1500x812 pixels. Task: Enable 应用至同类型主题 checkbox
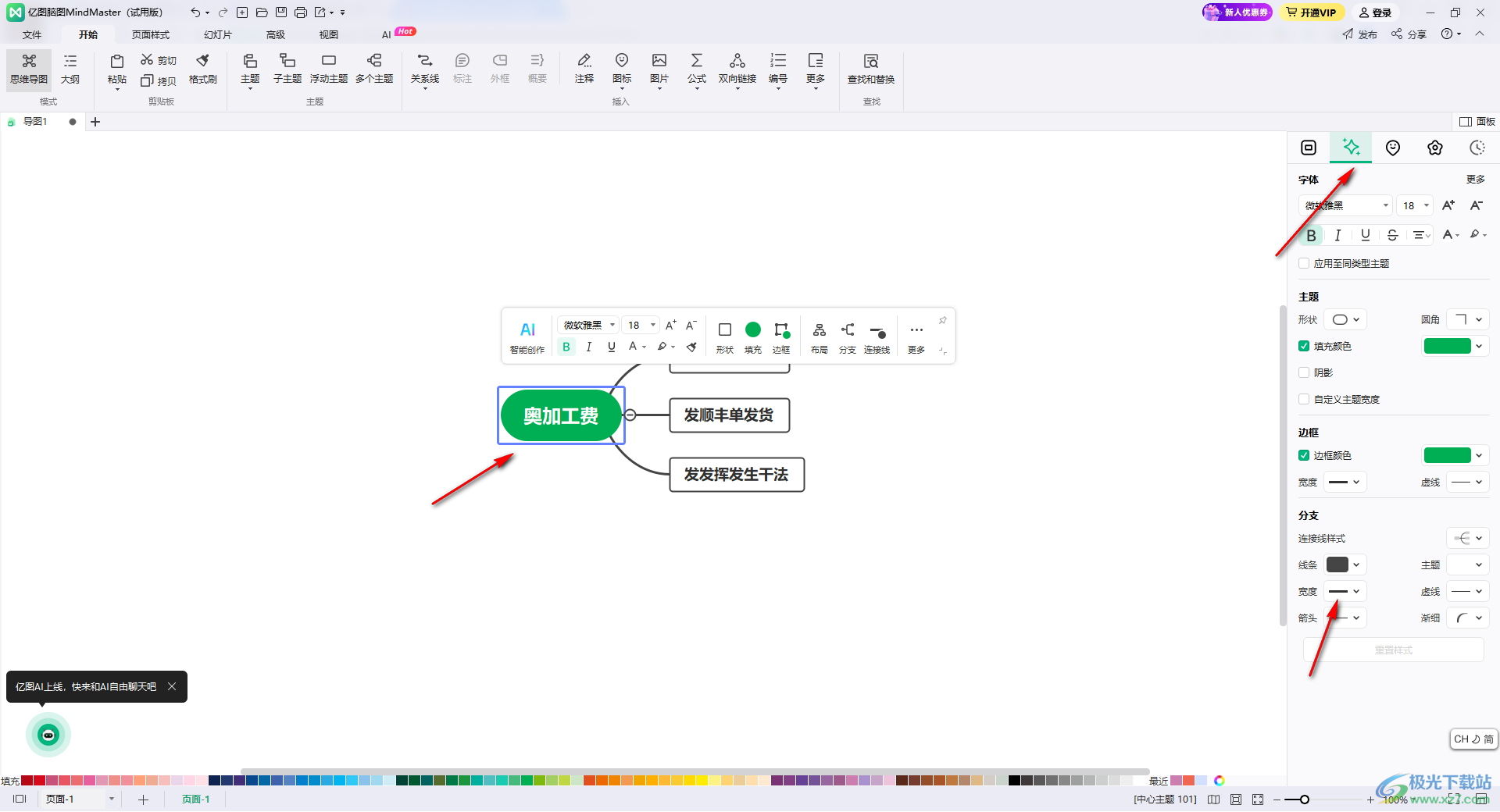pos(1304,263)
